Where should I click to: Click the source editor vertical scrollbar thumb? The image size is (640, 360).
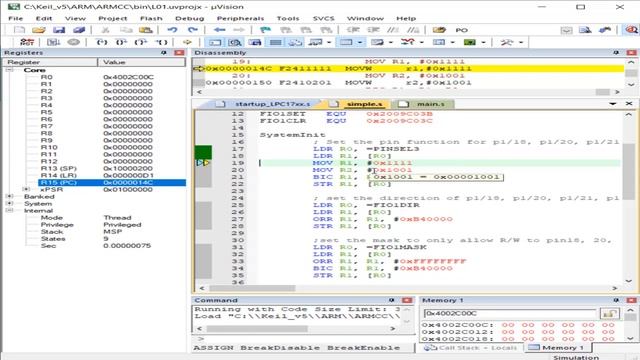[629, 171]
